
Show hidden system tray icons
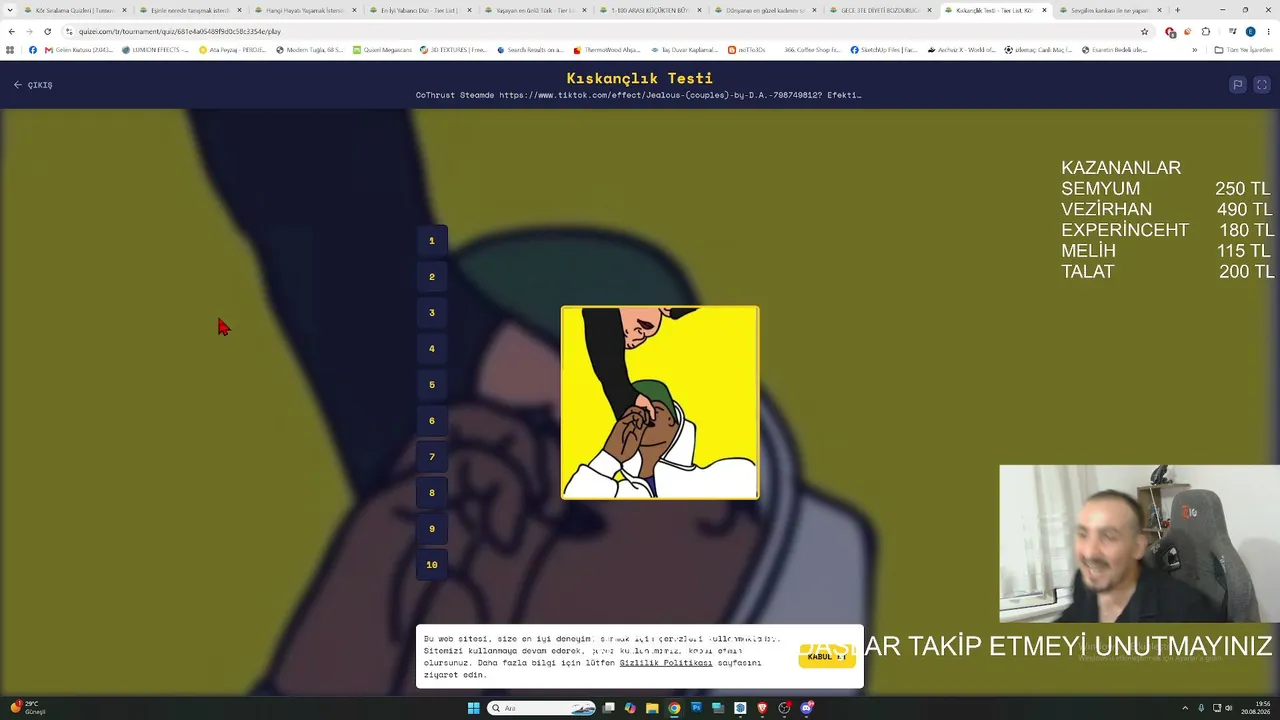click(x=1185, y=708)
